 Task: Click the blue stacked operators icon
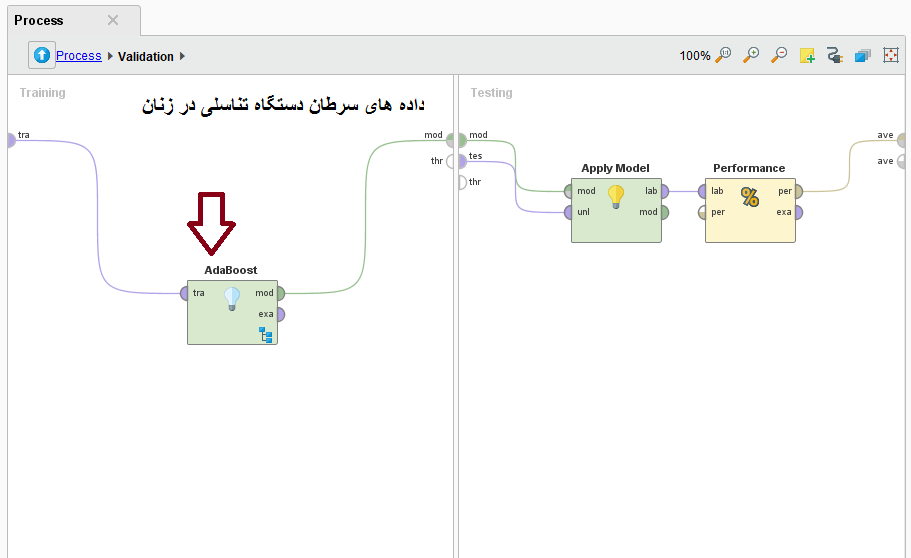pos(863,56)
